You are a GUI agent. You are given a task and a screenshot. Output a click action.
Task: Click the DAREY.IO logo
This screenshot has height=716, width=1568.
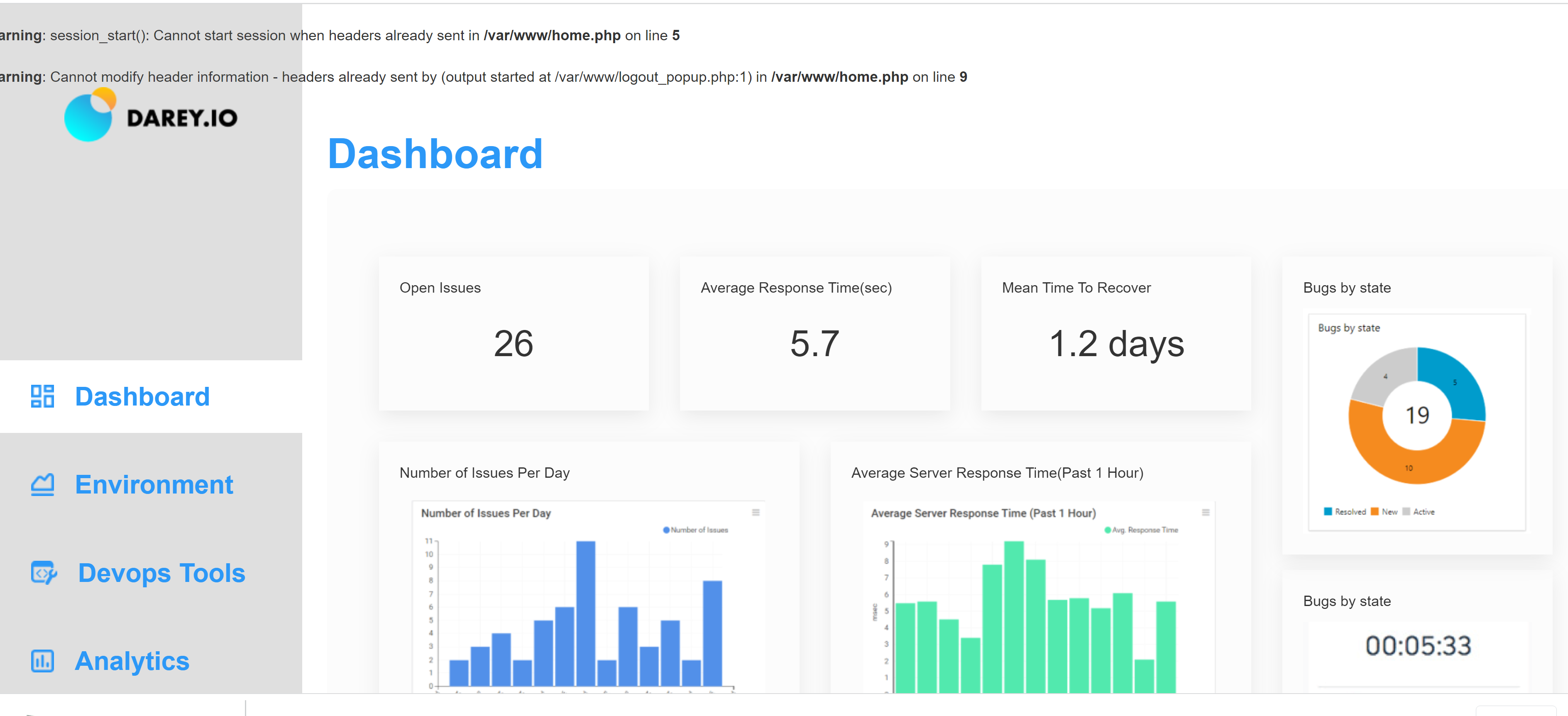[x=151, y=116]
